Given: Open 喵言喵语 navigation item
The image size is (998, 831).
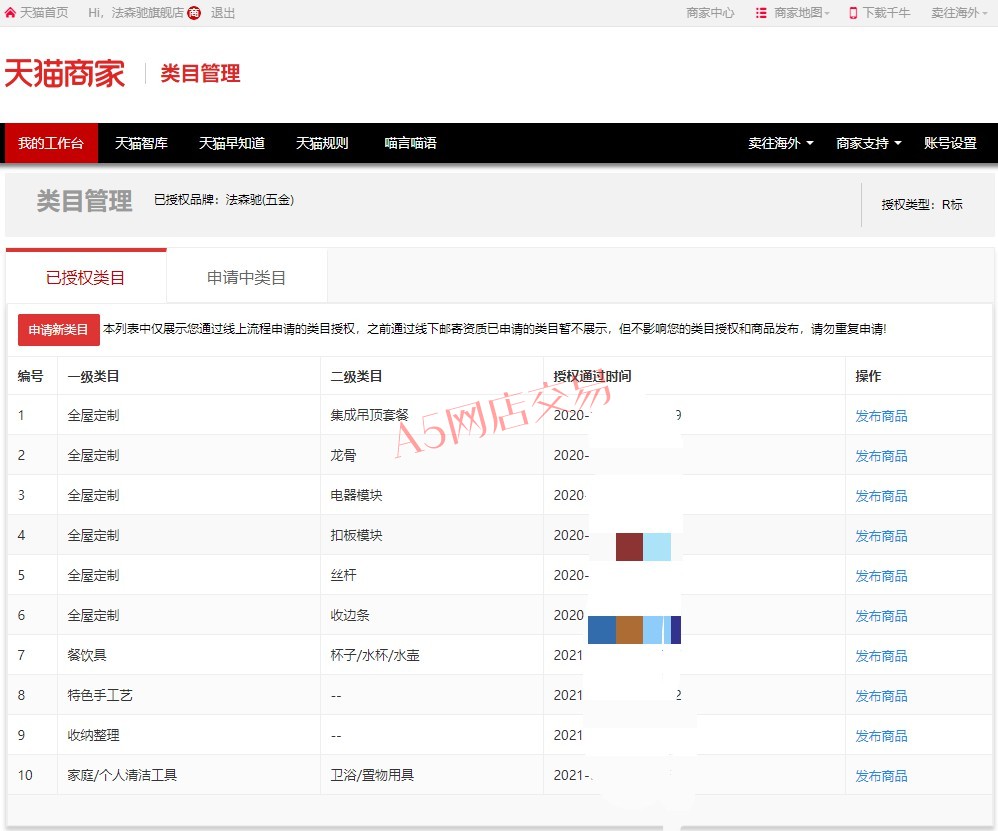Looking at the screenshot, I should coord(411,143).
